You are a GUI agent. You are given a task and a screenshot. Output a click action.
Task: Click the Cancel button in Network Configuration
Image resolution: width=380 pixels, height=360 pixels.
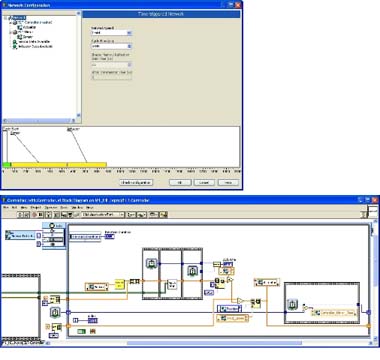pyautogui.click(x=204, y=182)
